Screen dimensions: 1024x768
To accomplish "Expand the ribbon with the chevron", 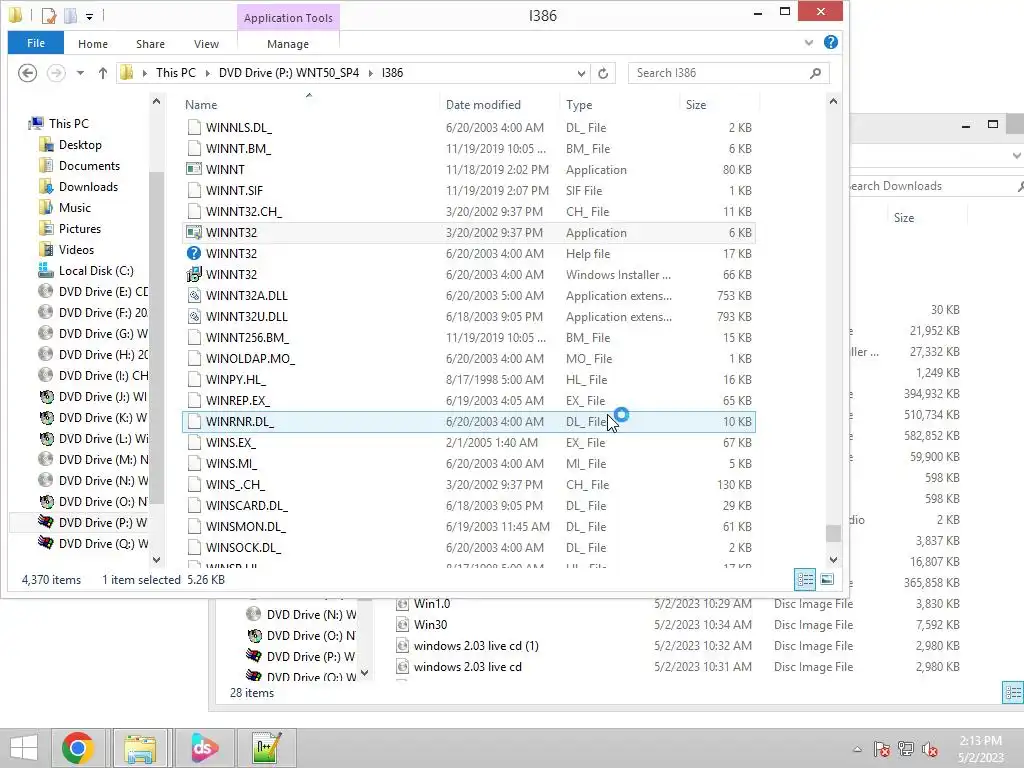I will (808, 42).
